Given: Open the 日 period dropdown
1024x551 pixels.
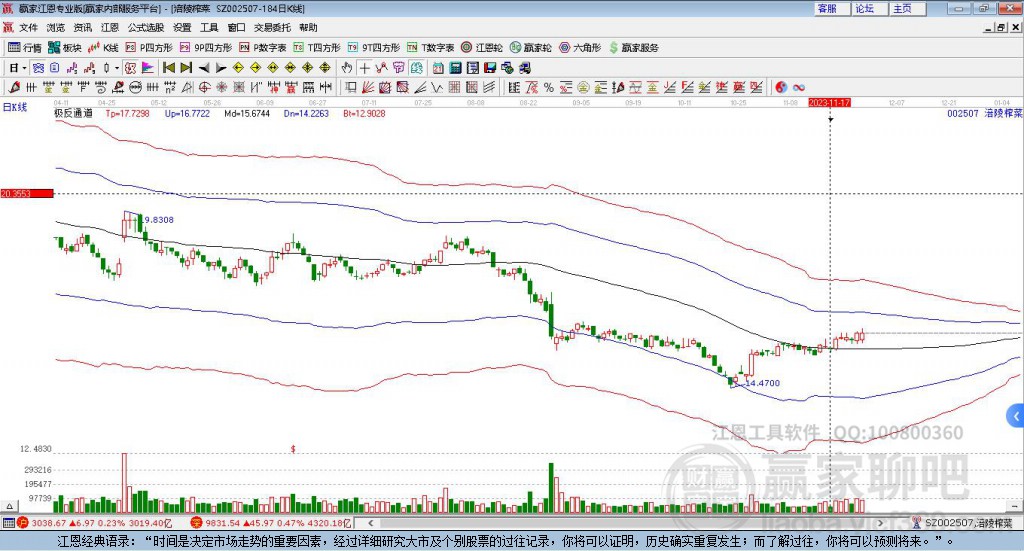Looking at the screenshot, I should point(18,68).
